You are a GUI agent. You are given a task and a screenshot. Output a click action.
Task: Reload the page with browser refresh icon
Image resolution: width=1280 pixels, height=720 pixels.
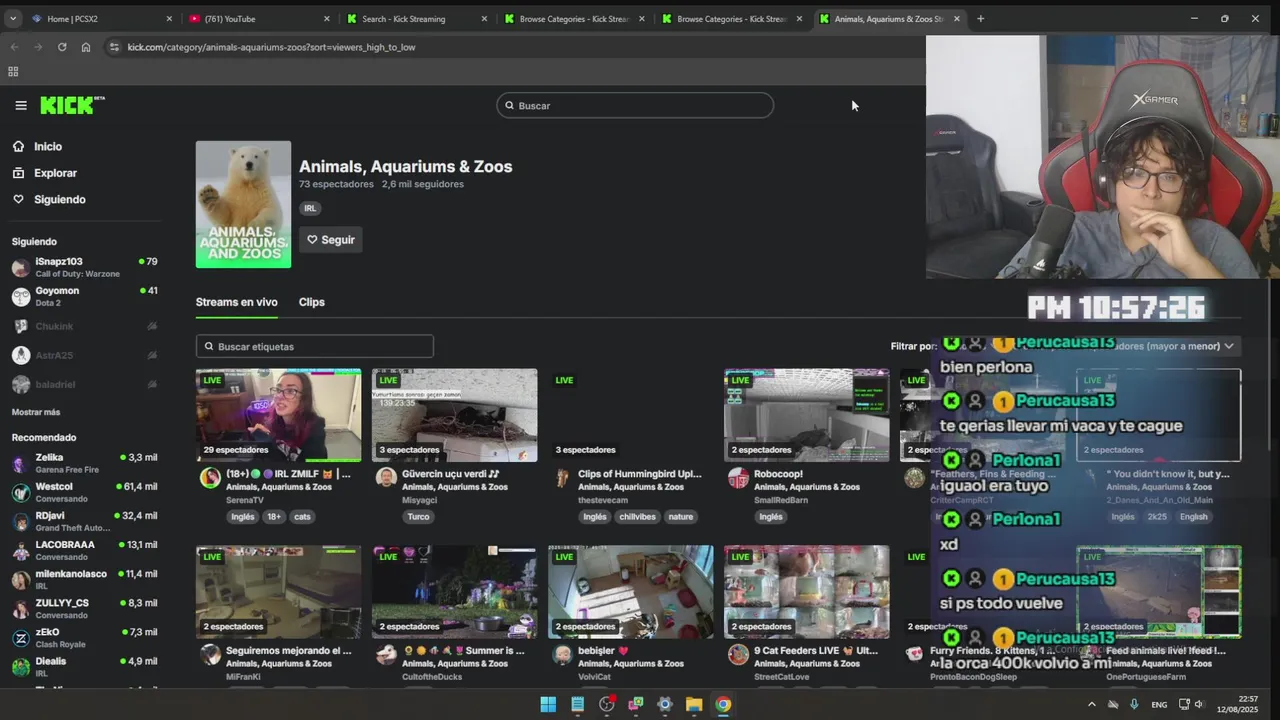[x=62, y=47]
